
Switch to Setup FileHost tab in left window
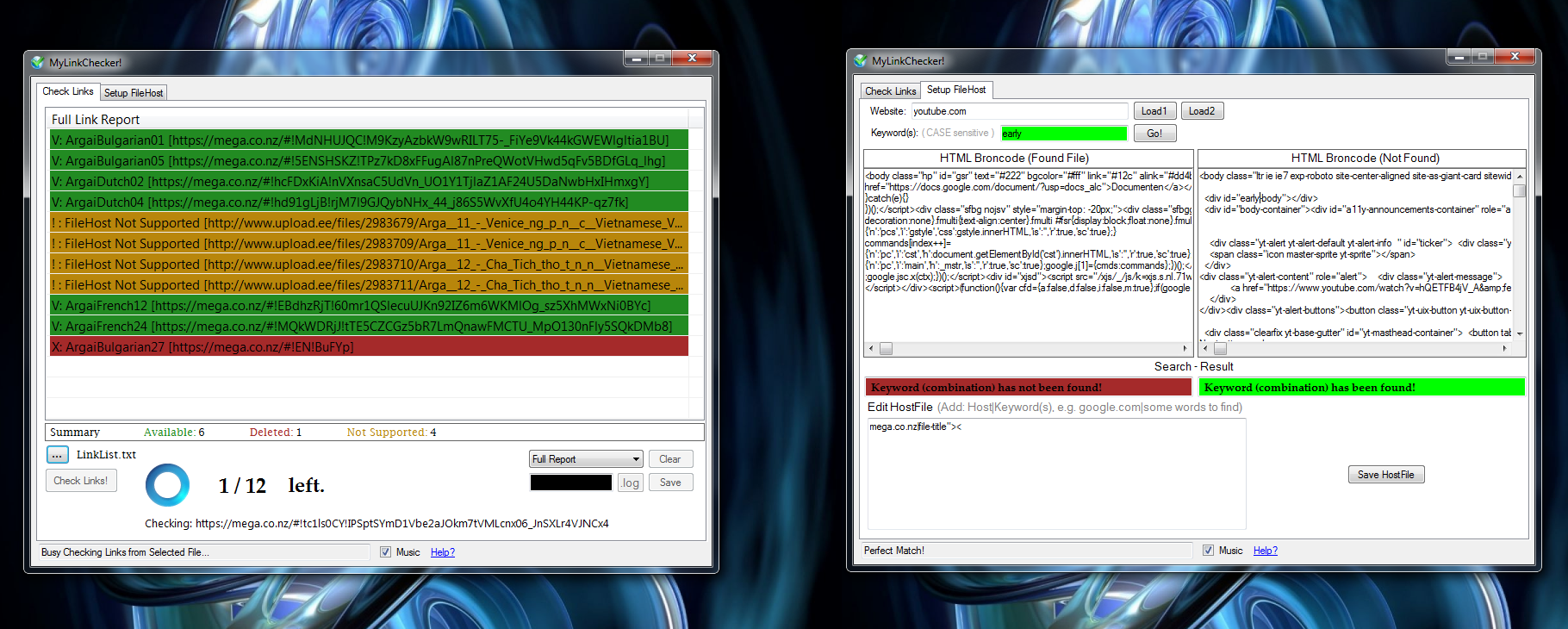(134, 92)
